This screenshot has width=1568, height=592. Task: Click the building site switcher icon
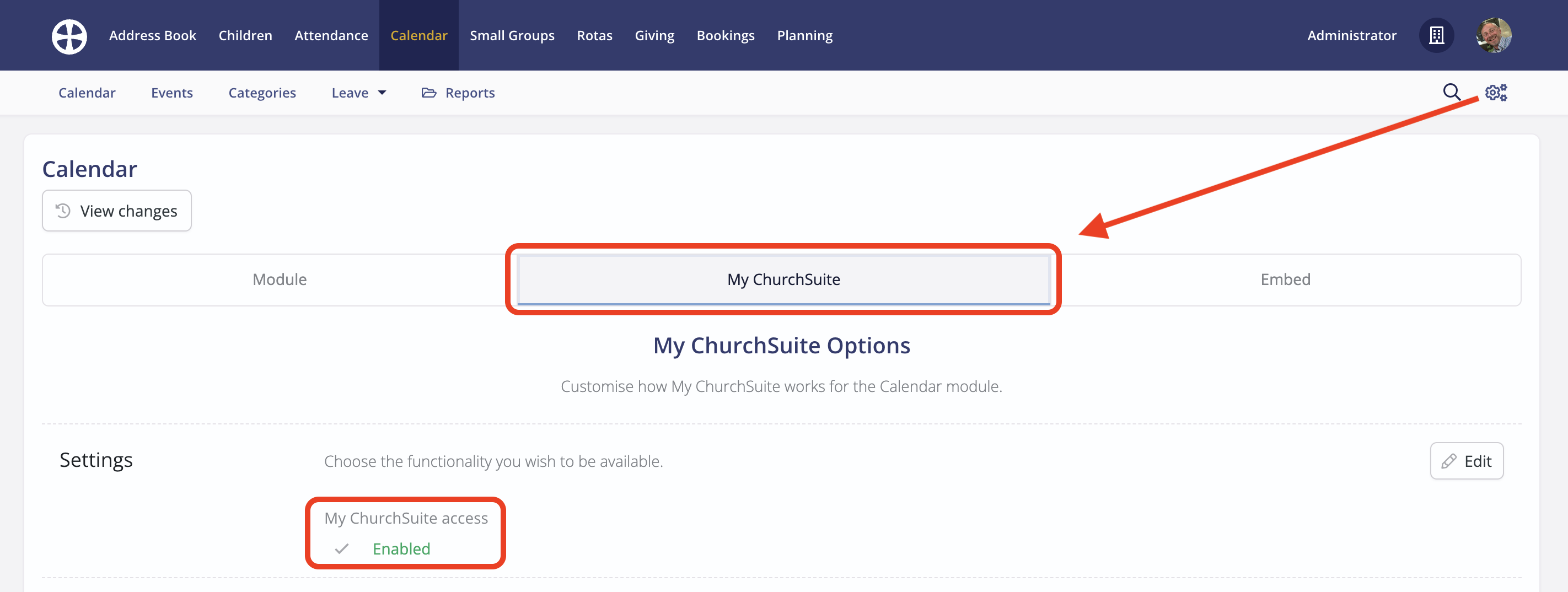pos(1437,35)
